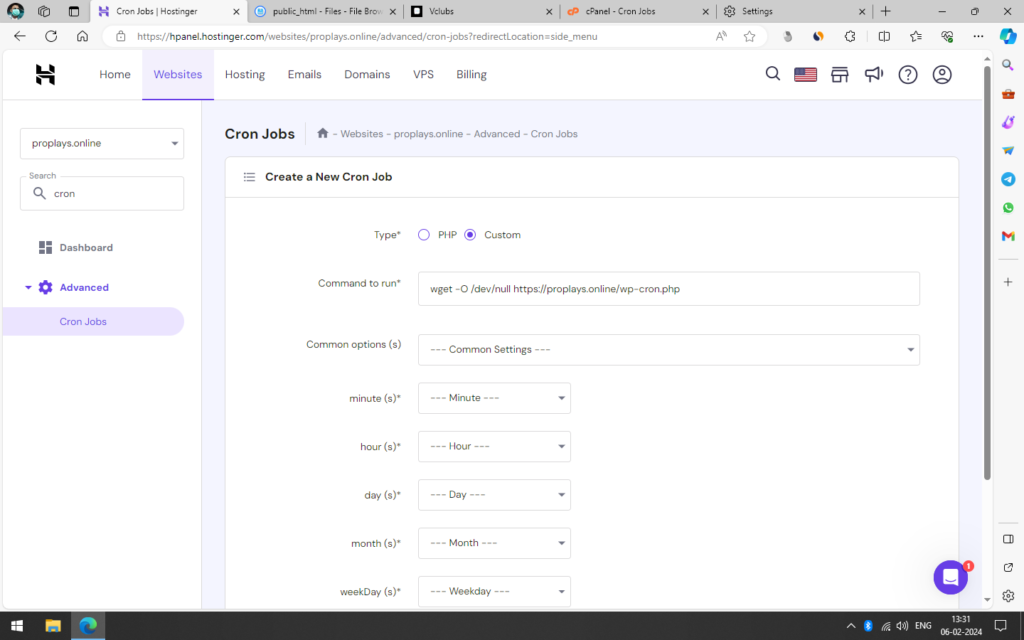Open the Billing navigation link
The image size is (1024, 640).
pyautogui.click(x=471, y=75)
